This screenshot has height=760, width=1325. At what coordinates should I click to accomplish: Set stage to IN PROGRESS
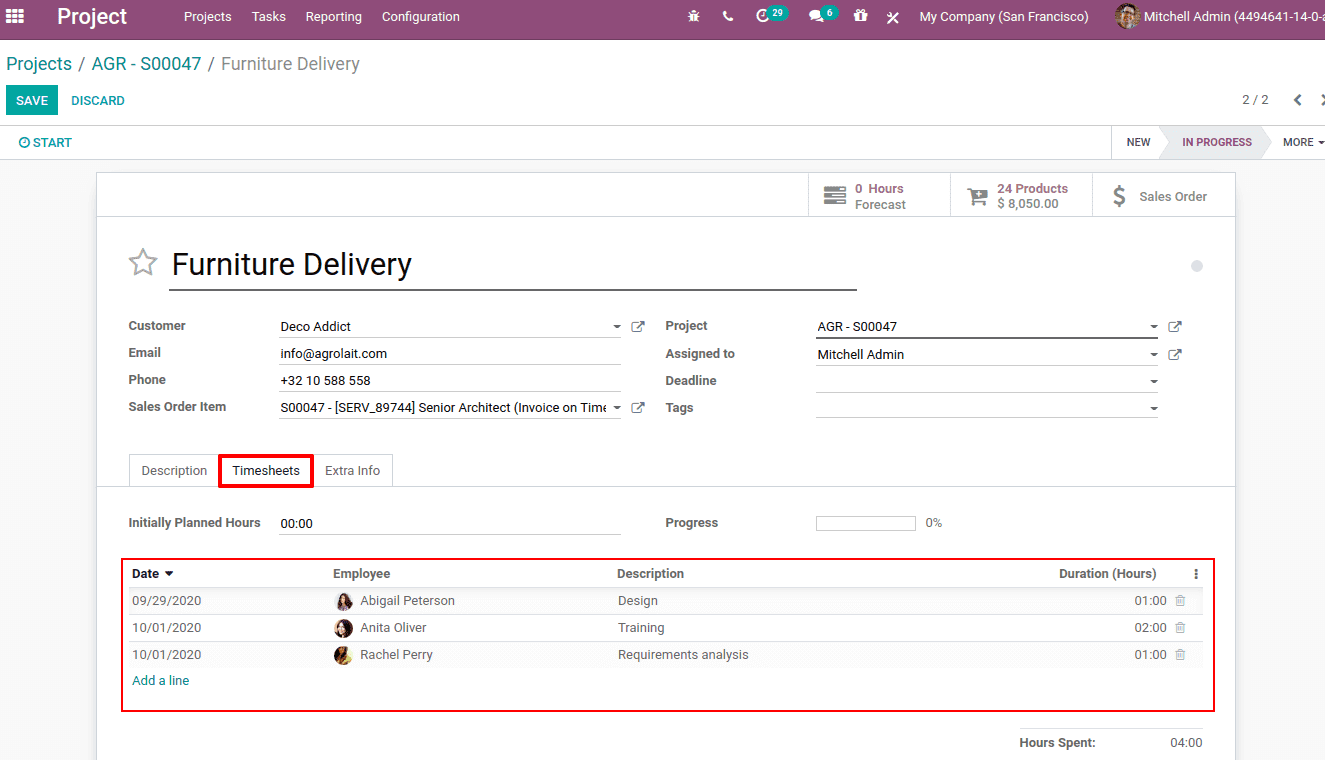coord(1216,142)
